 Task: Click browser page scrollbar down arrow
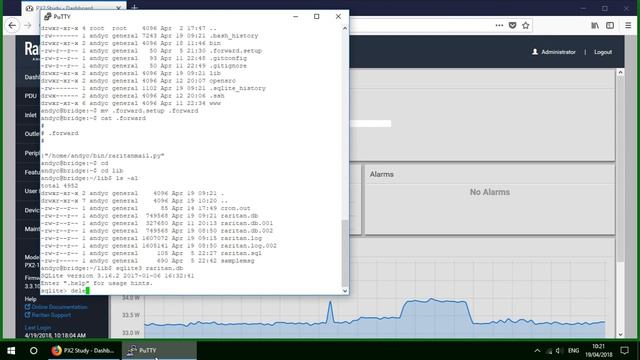click(x=620, y=334)
